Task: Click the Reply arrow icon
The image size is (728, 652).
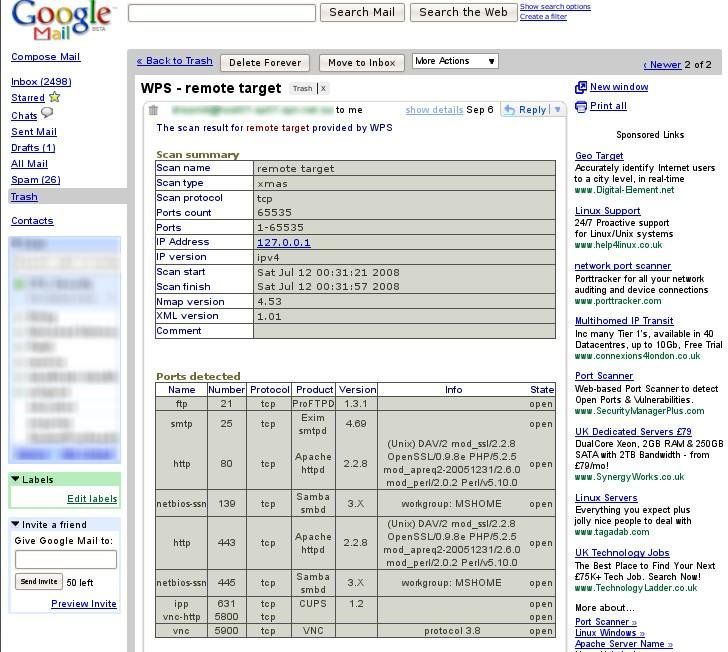Action: click(510, 110)
